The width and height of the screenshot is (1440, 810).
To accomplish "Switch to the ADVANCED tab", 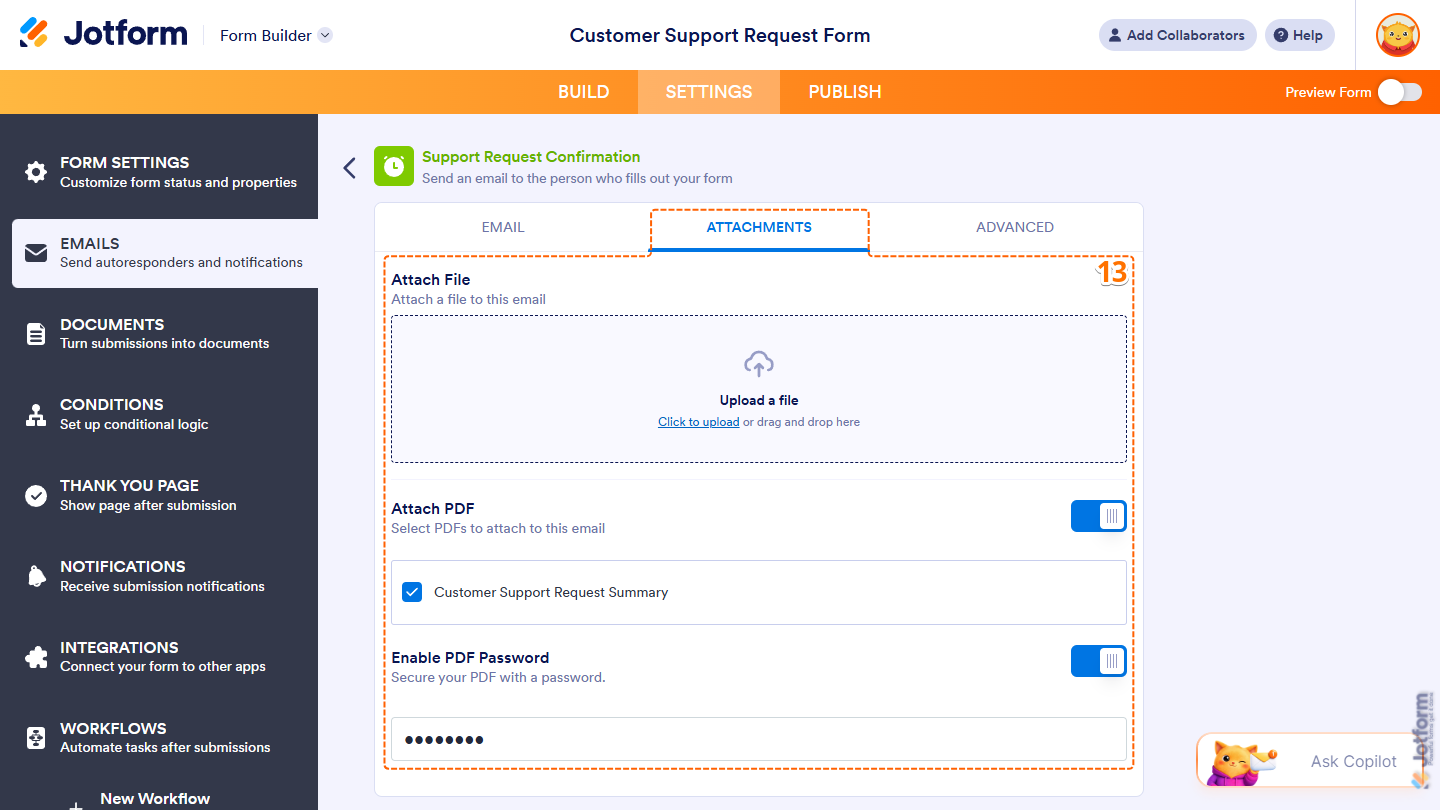I will [1015, 227].
